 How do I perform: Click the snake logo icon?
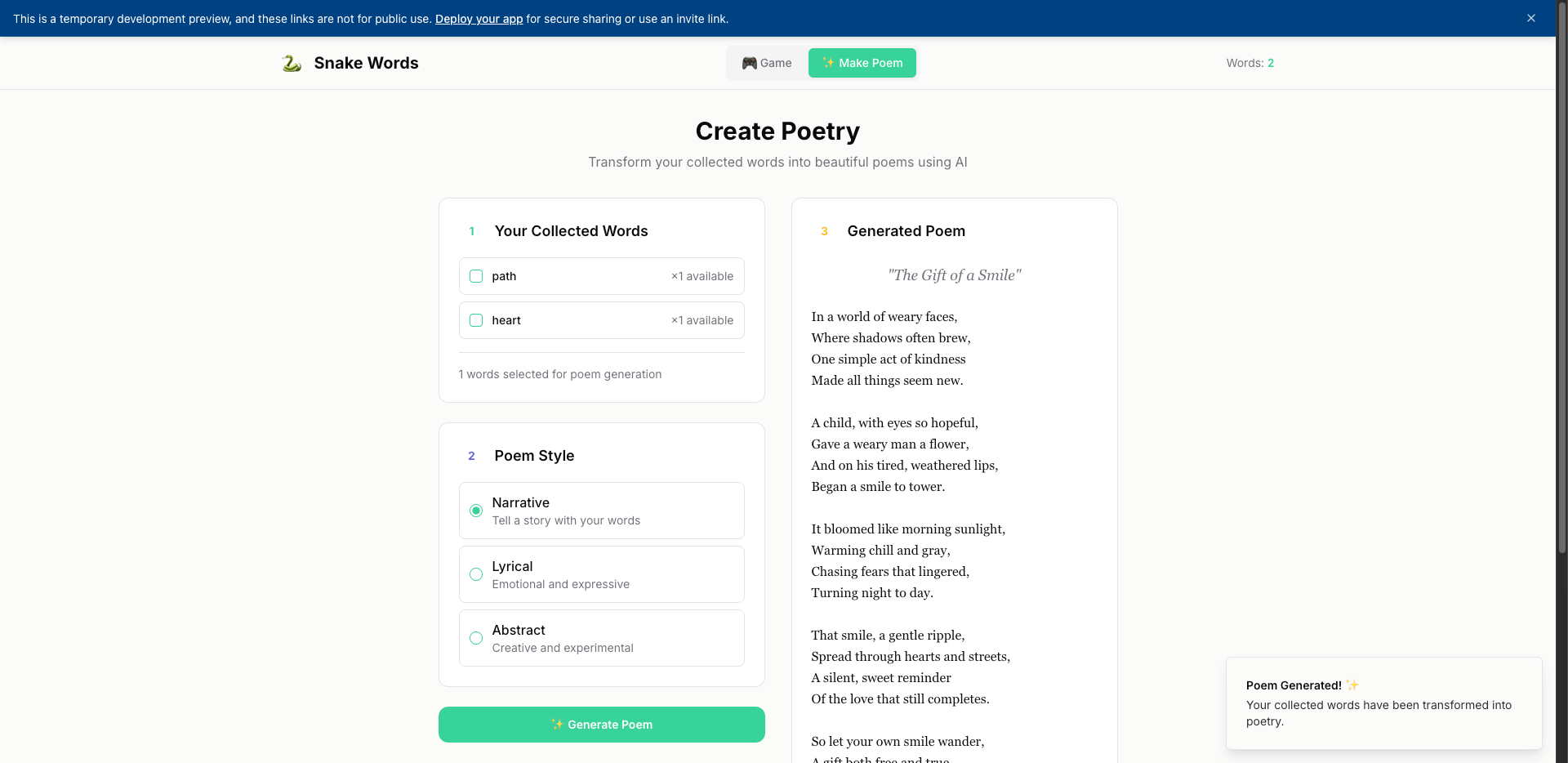pyautogui.click(x=292, y=63)
